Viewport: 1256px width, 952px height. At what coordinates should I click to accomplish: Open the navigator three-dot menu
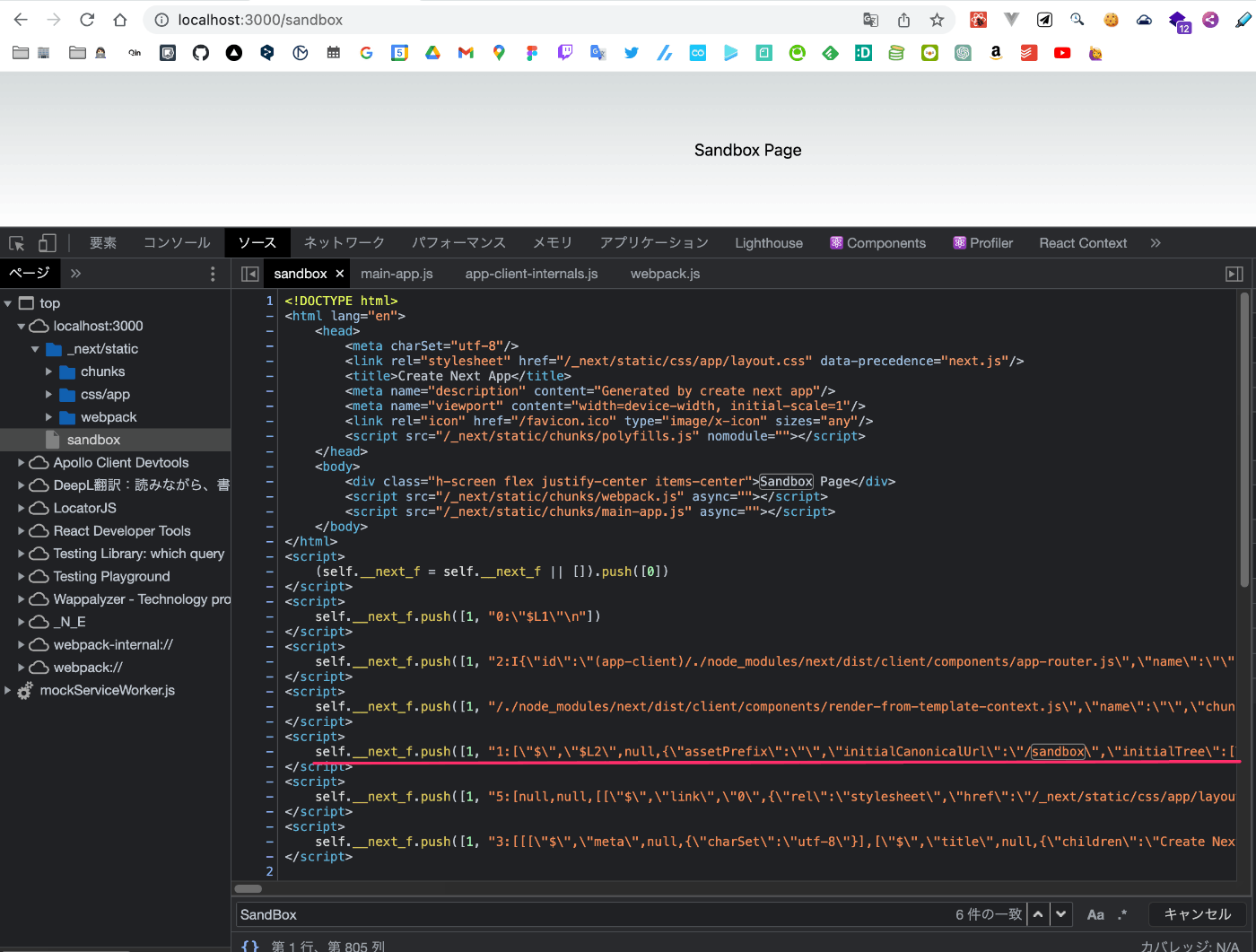point(213,274)
